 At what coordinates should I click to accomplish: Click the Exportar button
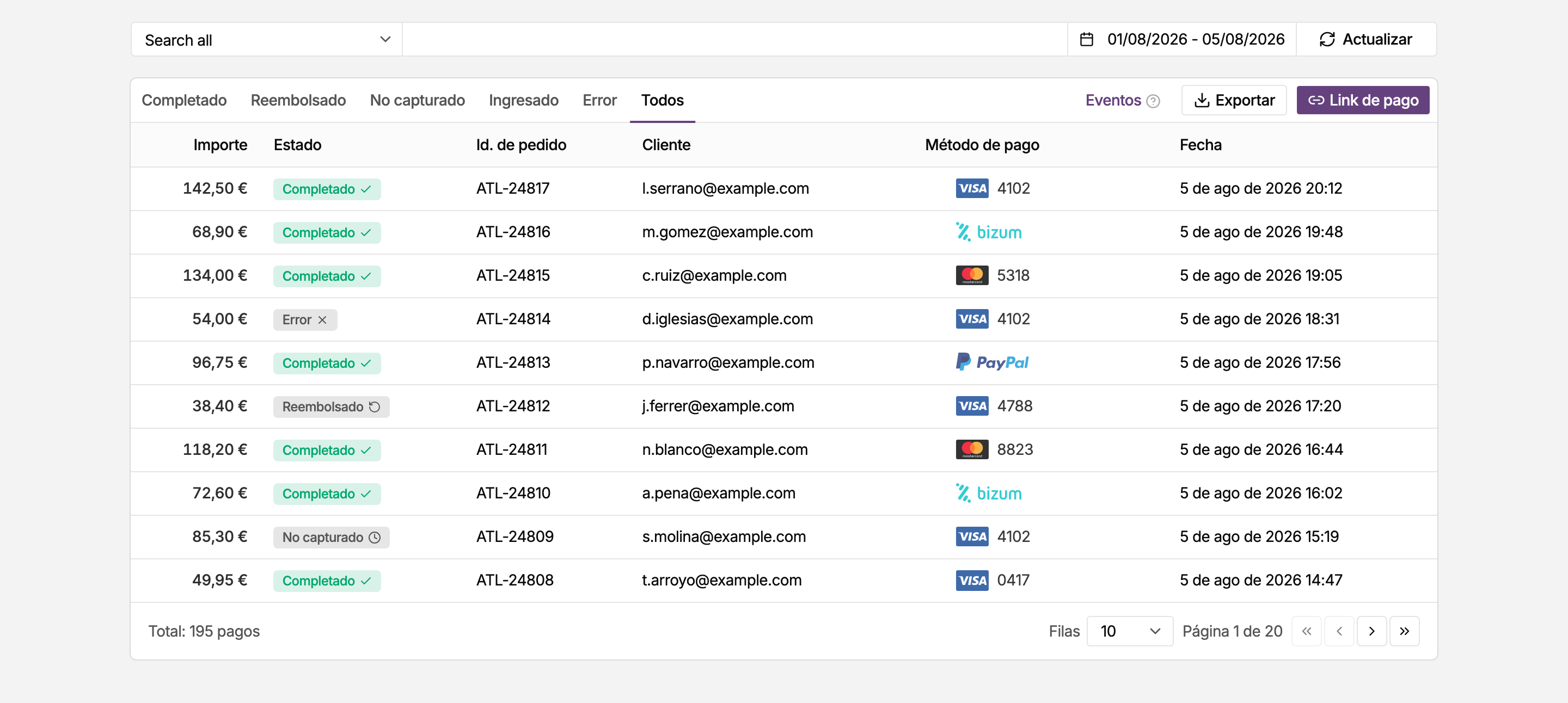pyautogui.click(x=1234, y=100)
